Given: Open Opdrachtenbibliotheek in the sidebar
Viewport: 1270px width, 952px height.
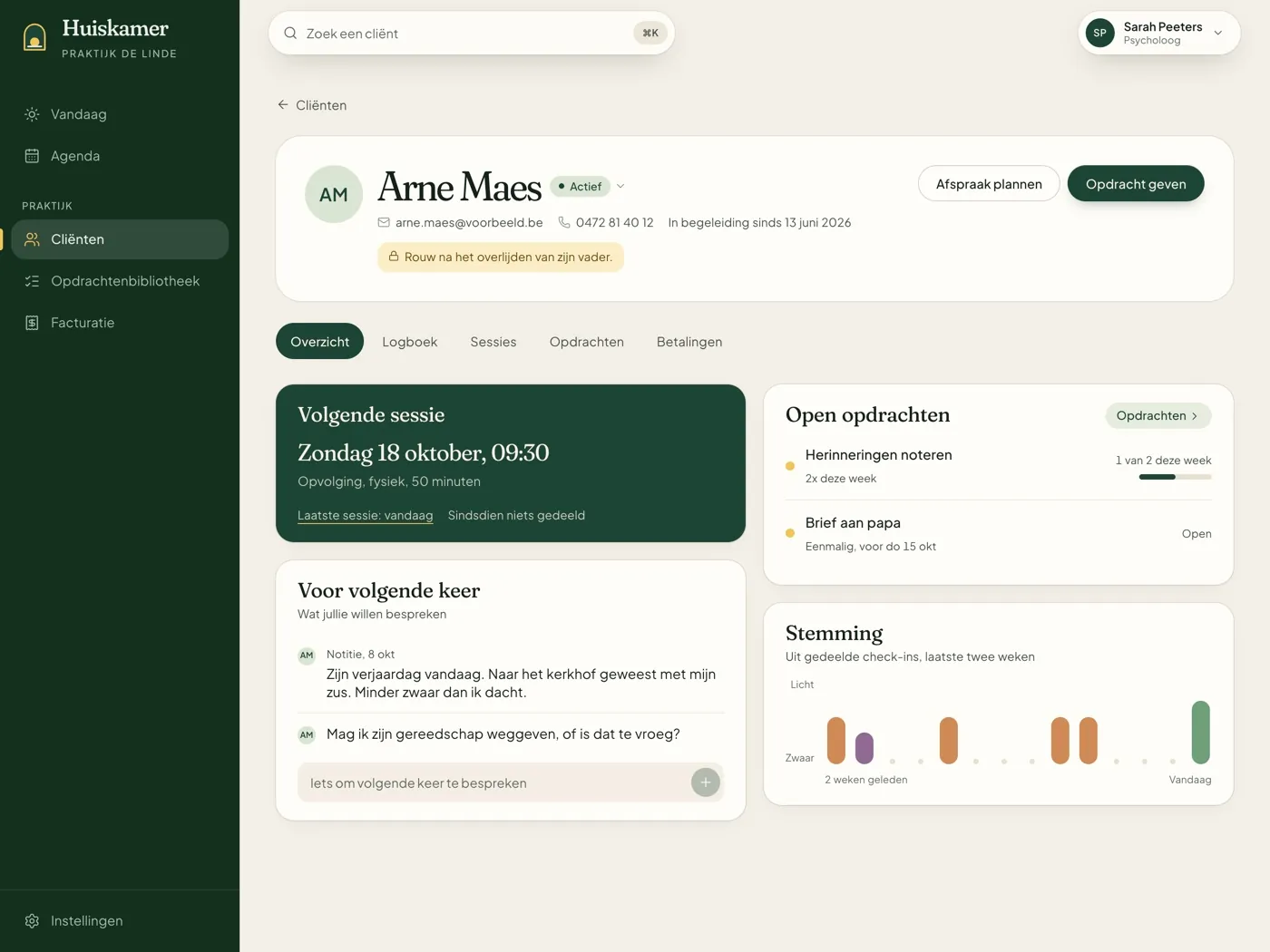Looking at the screenshot, I should click(x=120, y=281).
